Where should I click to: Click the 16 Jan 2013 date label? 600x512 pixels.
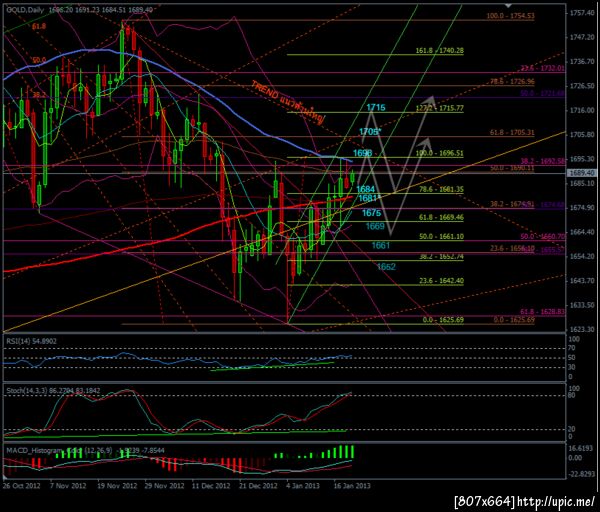coord(352,486)
